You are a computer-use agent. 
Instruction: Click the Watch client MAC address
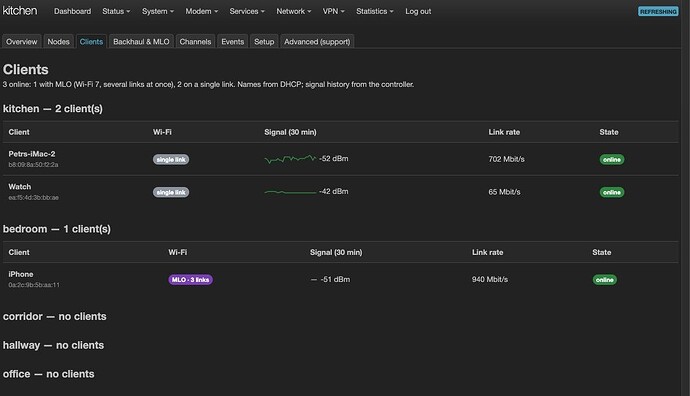tap(33, 198)
